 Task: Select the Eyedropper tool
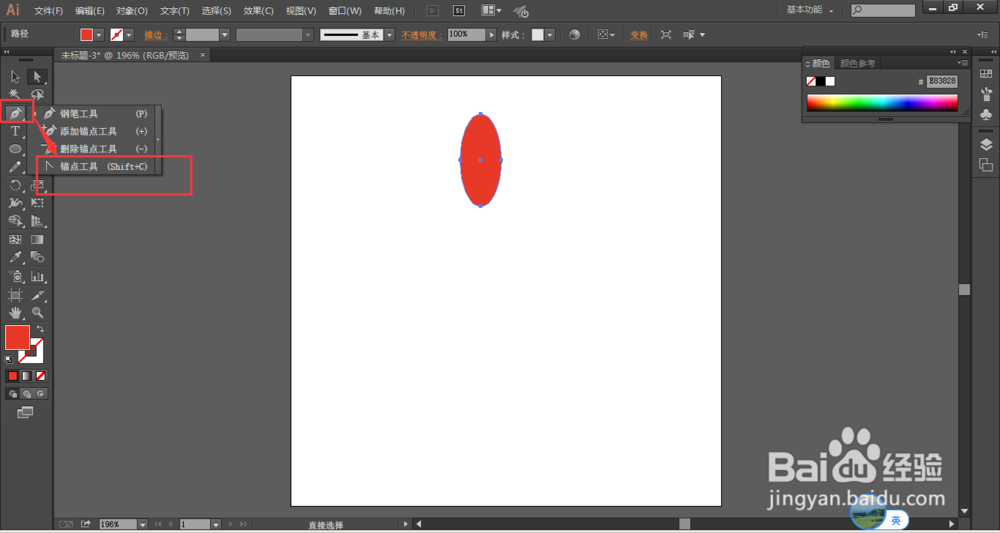pyautogui.click(x=15, y=258)
